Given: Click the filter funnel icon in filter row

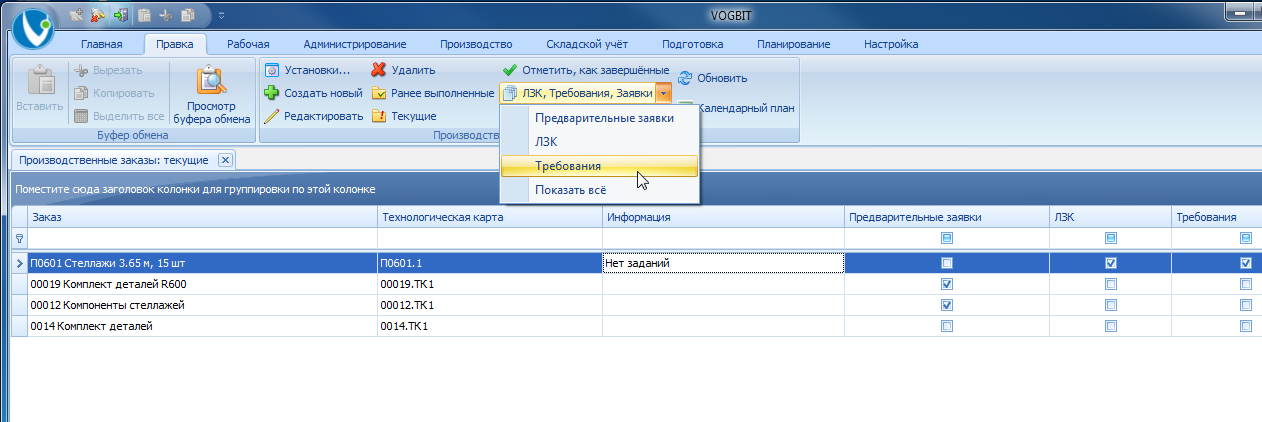Looking at the screenshot, I should click(20, 238).
